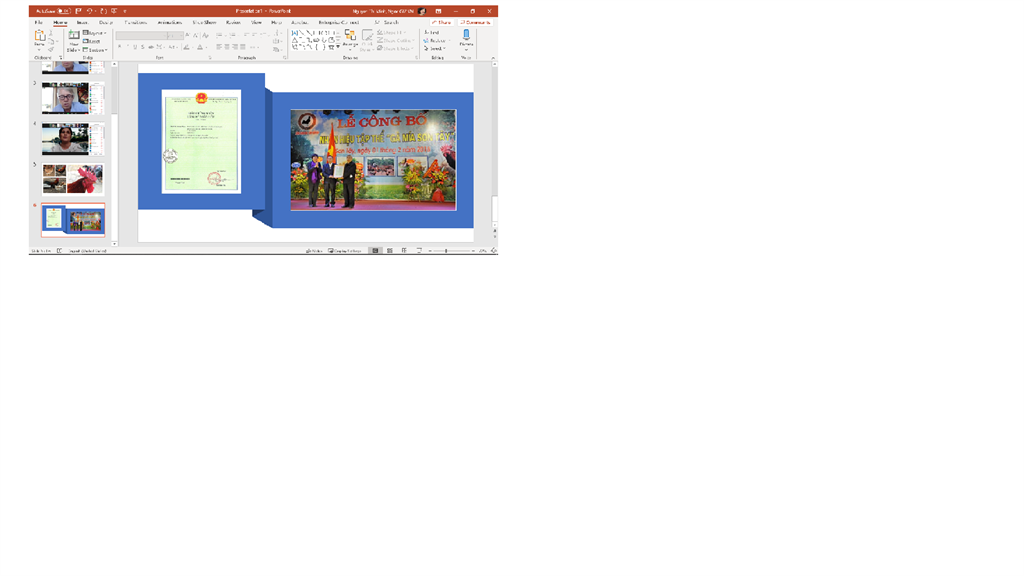Open the Shape Fill dropdown
Viewport: 1024px width, 576px height.
point(392,32)
